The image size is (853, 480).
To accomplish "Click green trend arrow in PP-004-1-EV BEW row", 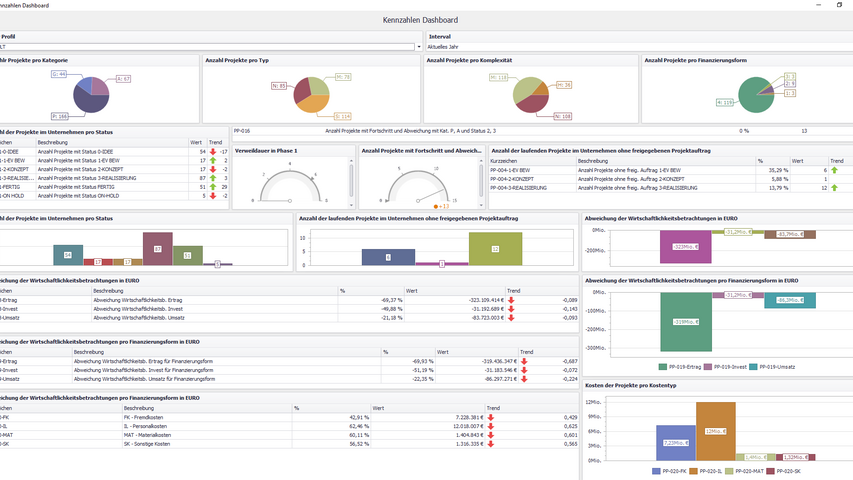I will pos(833,170).
